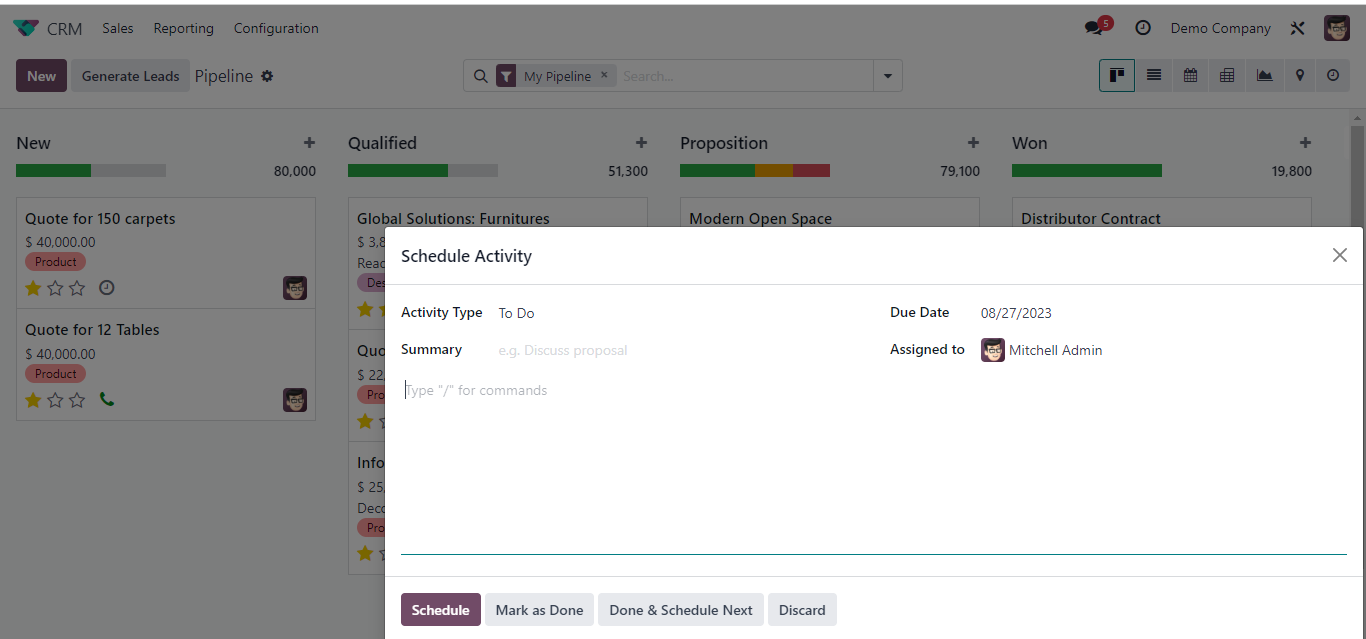Click the Mark as Done button

539,610
